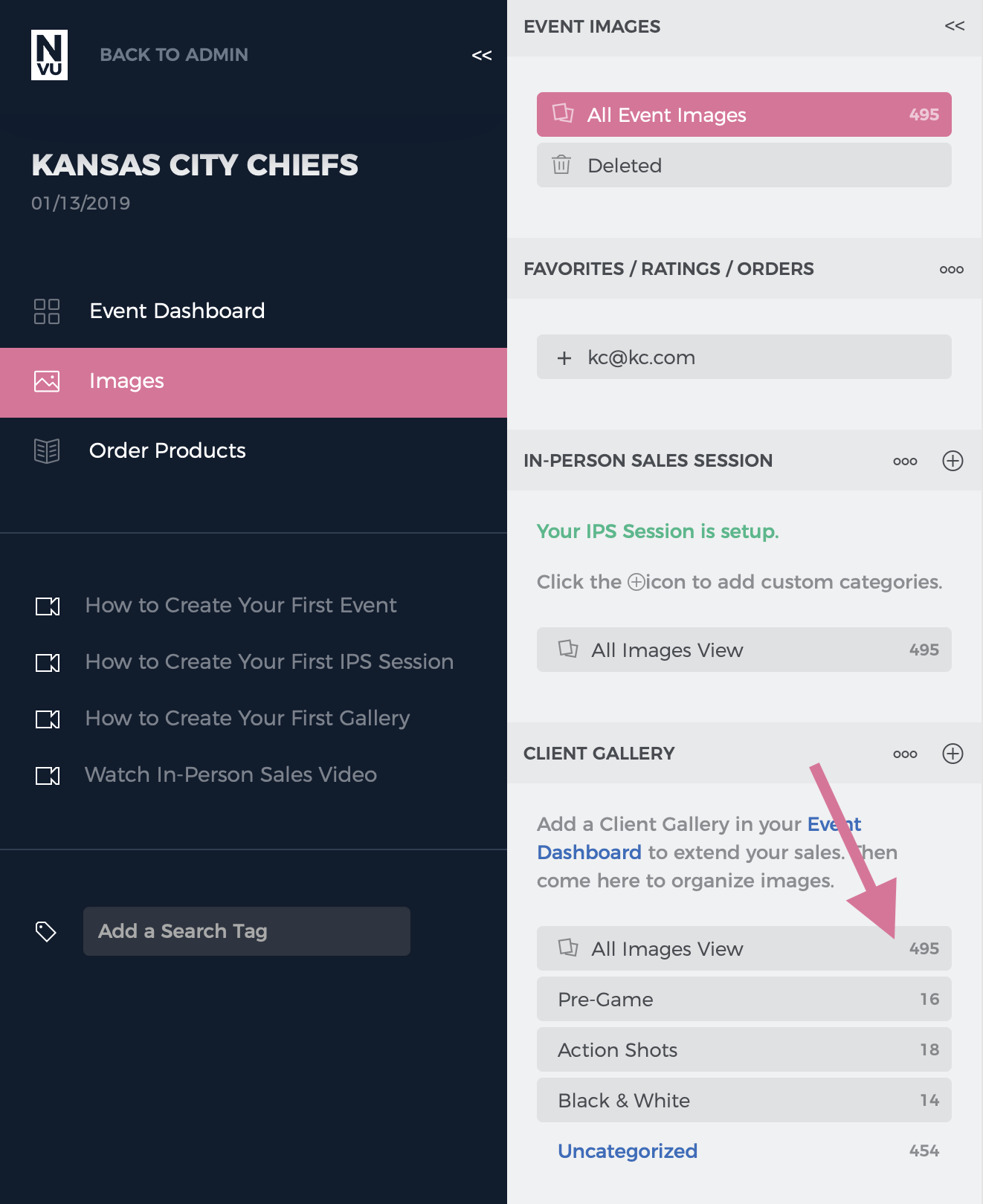983x1204 pixels.
Task: Add a new Client Gallery category
Action: pos(953,754)
